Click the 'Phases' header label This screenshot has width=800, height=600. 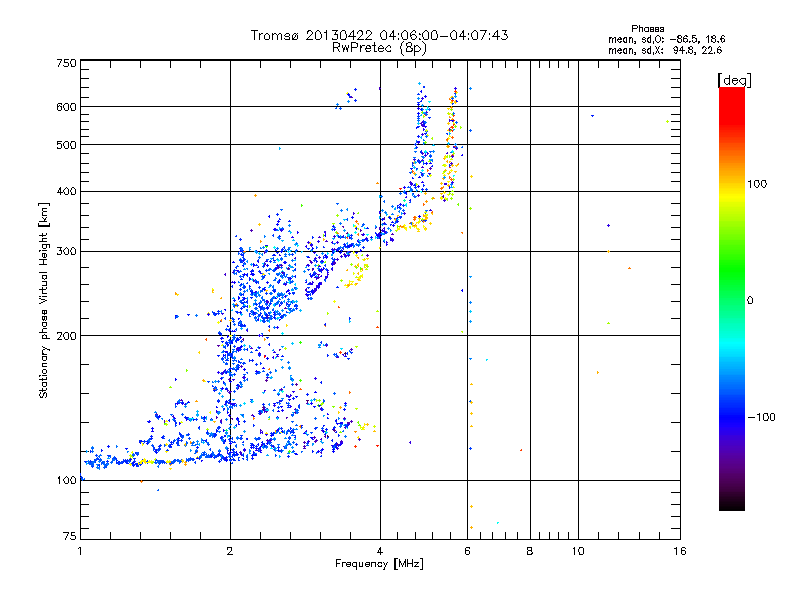[647, 29]
